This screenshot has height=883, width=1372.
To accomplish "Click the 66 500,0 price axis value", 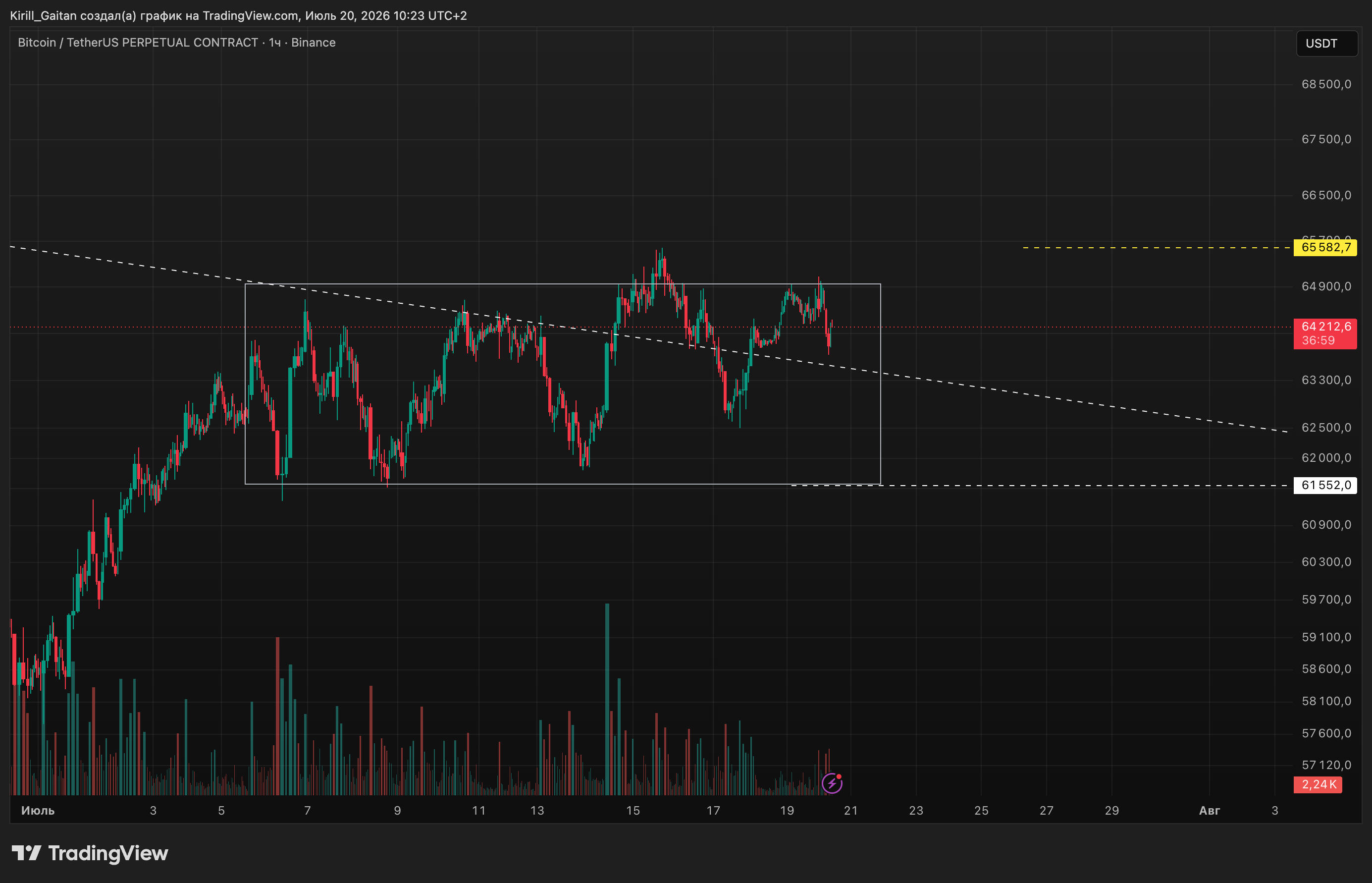I will (1326, 195).
